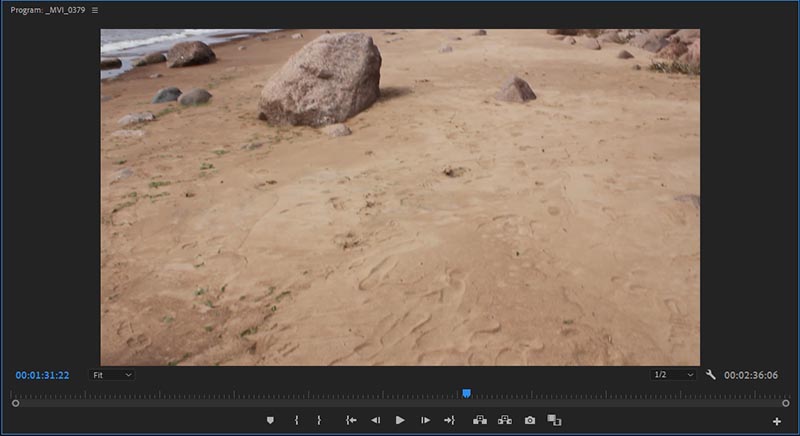Click the video preview frame
The width and height of the screenshot is (800, 436).
tap(400, 197)
